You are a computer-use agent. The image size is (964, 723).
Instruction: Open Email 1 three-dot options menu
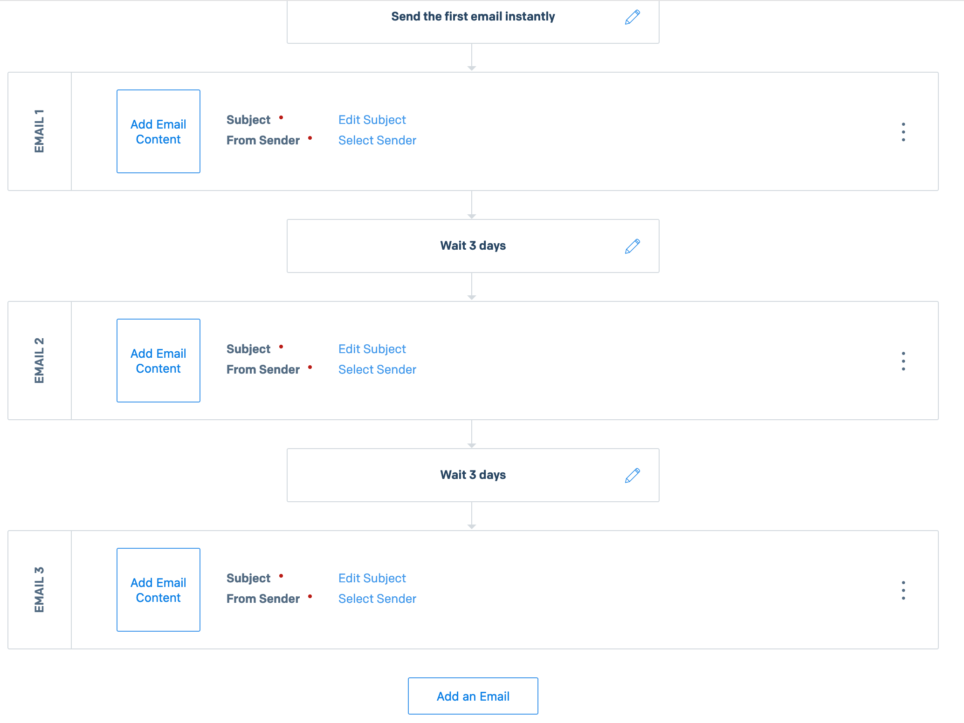point(903,132)
